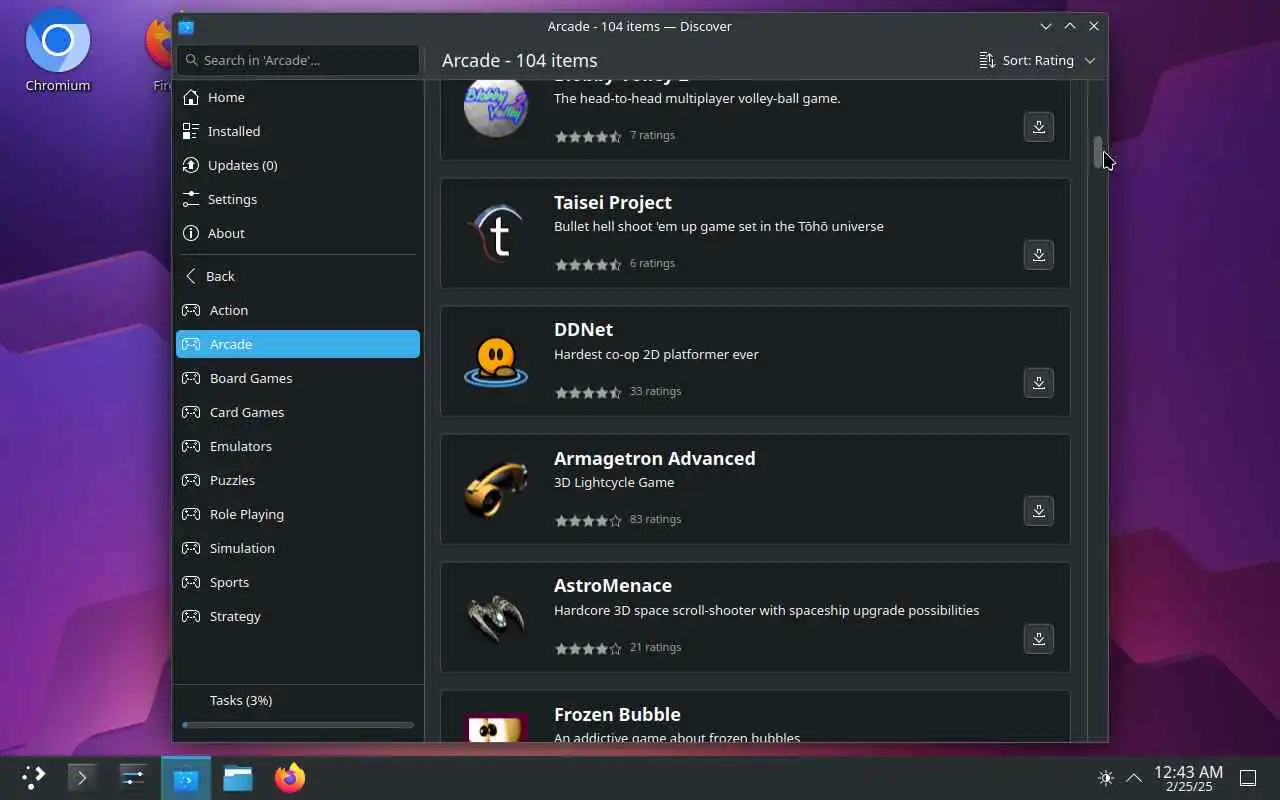
Task: Click the tasks progress bar
Action: coord(298,725)
